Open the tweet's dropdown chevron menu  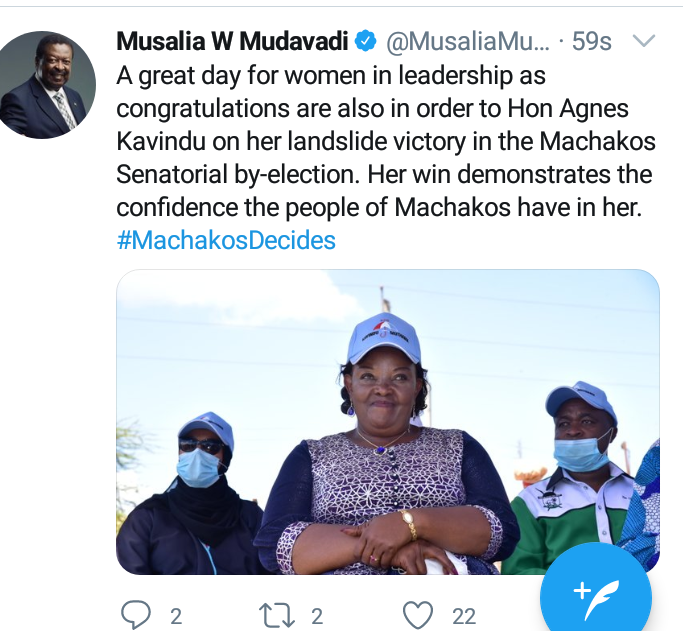pos(643,41)
